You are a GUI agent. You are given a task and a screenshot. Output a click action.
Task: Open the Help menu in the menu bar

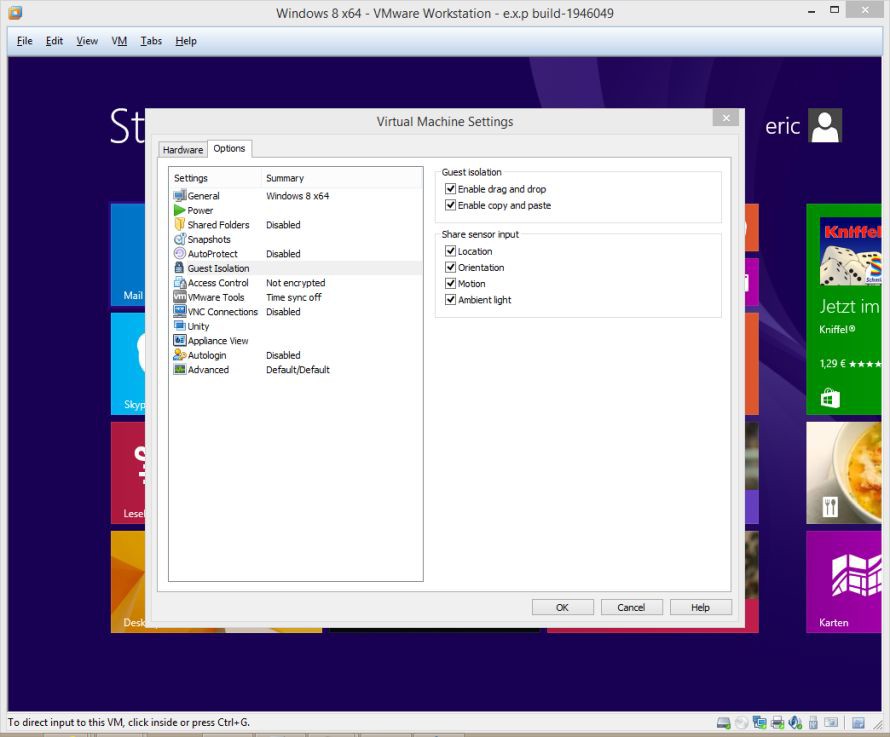186,41
